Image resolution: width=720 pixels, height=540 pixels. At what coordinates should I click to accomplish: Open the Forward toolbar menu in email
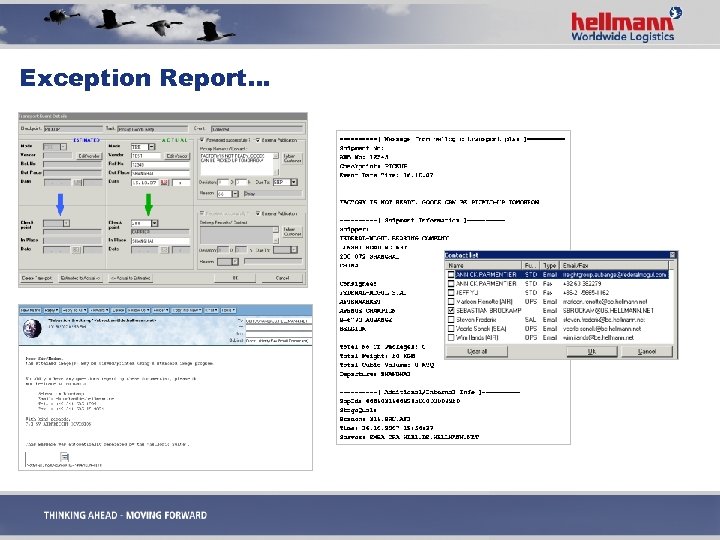pos(99,310)
